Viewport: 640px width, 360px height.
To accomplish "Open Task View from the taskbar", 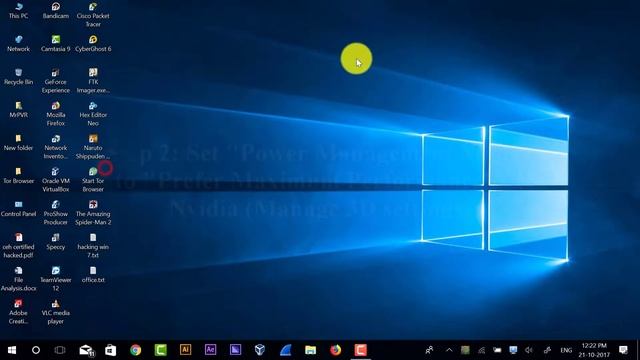I will tap(60, 350).
